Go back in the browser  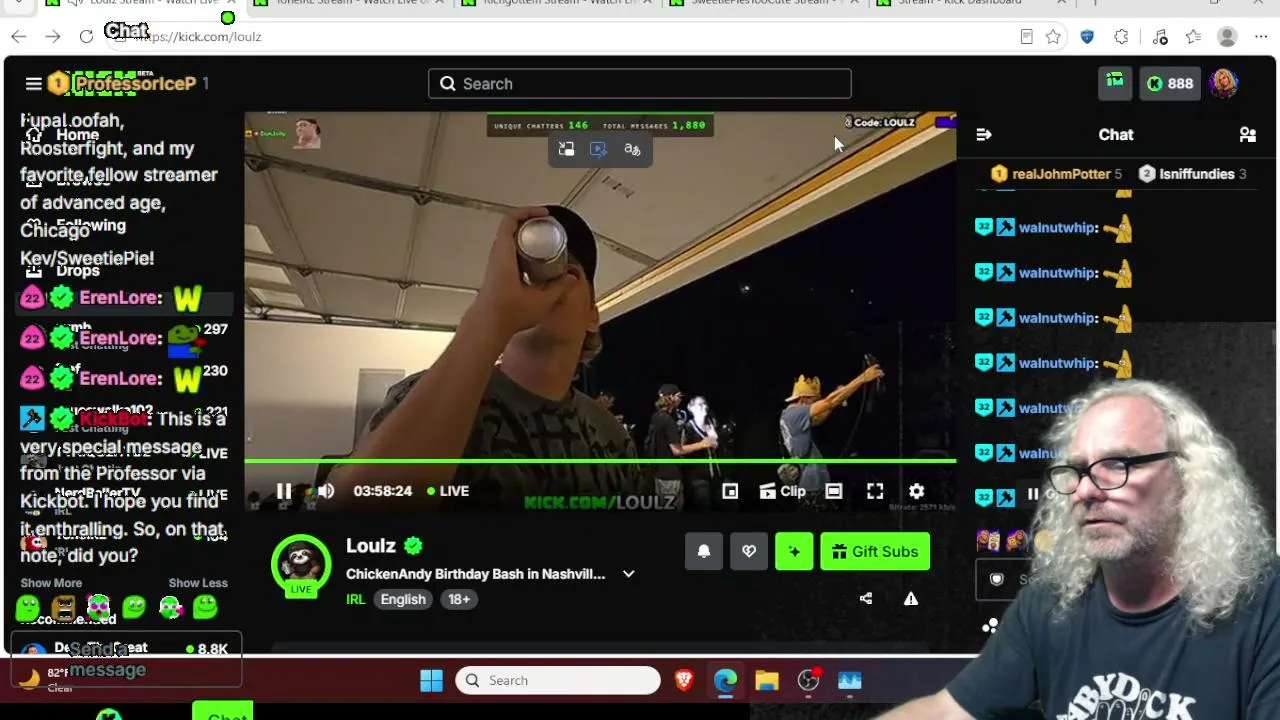(19, 37)
